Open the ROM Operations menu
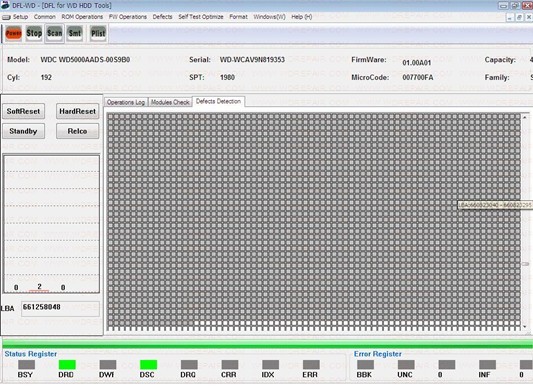This screenshot has height=386, width=533. (x=82, y=17)
